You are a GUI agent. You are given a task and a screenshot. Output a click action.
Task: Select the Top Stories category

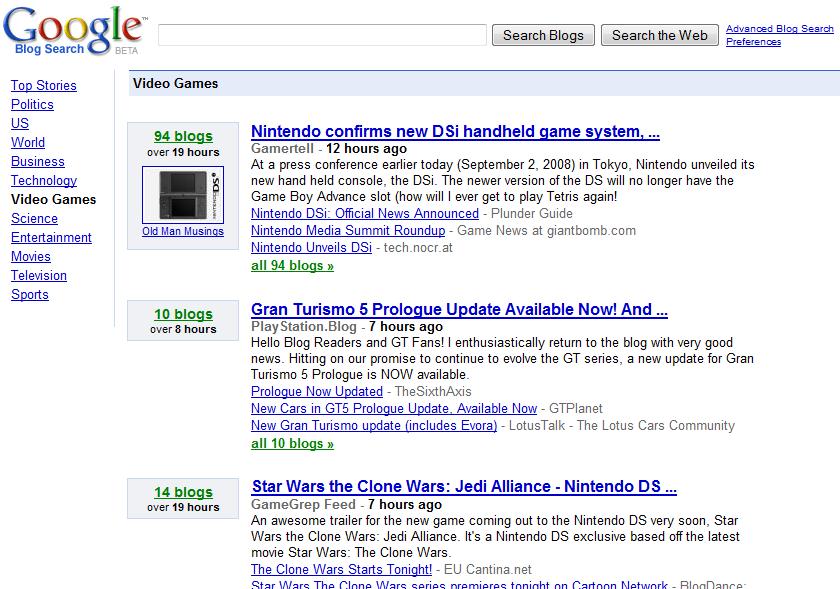44,85
